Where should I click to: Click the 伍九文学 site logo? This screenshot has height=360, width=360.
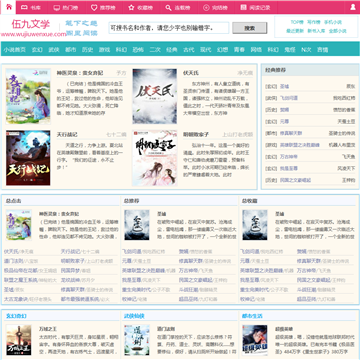pos(31,24)
